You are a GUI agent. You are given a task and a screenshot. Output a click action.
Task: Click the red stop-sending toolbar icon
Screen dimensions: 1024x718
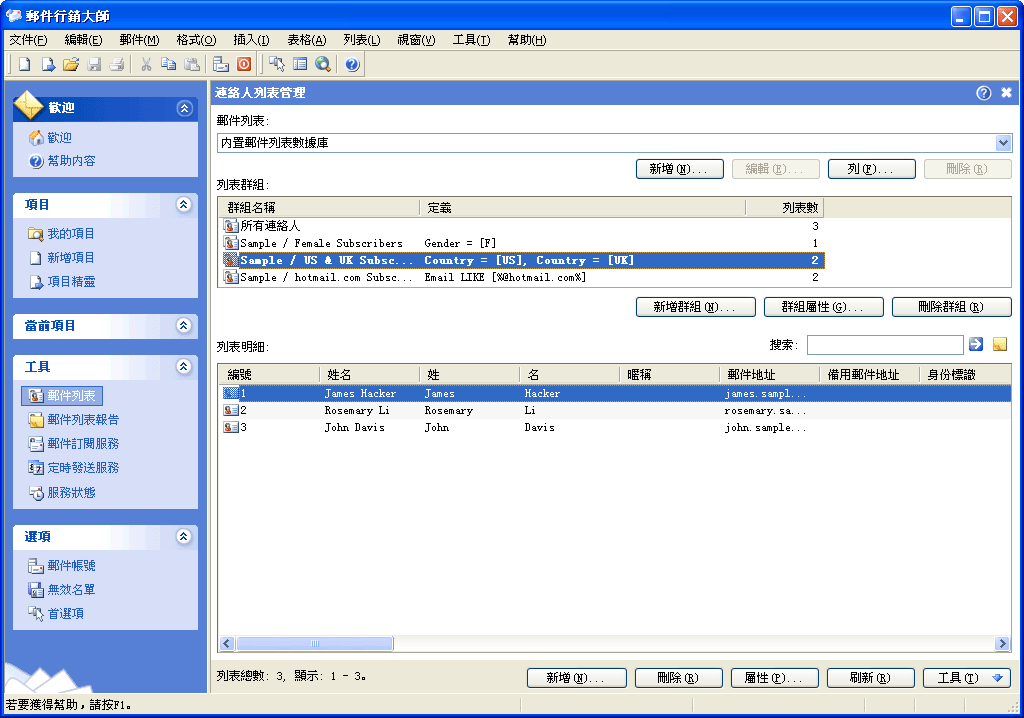(244, 65)
